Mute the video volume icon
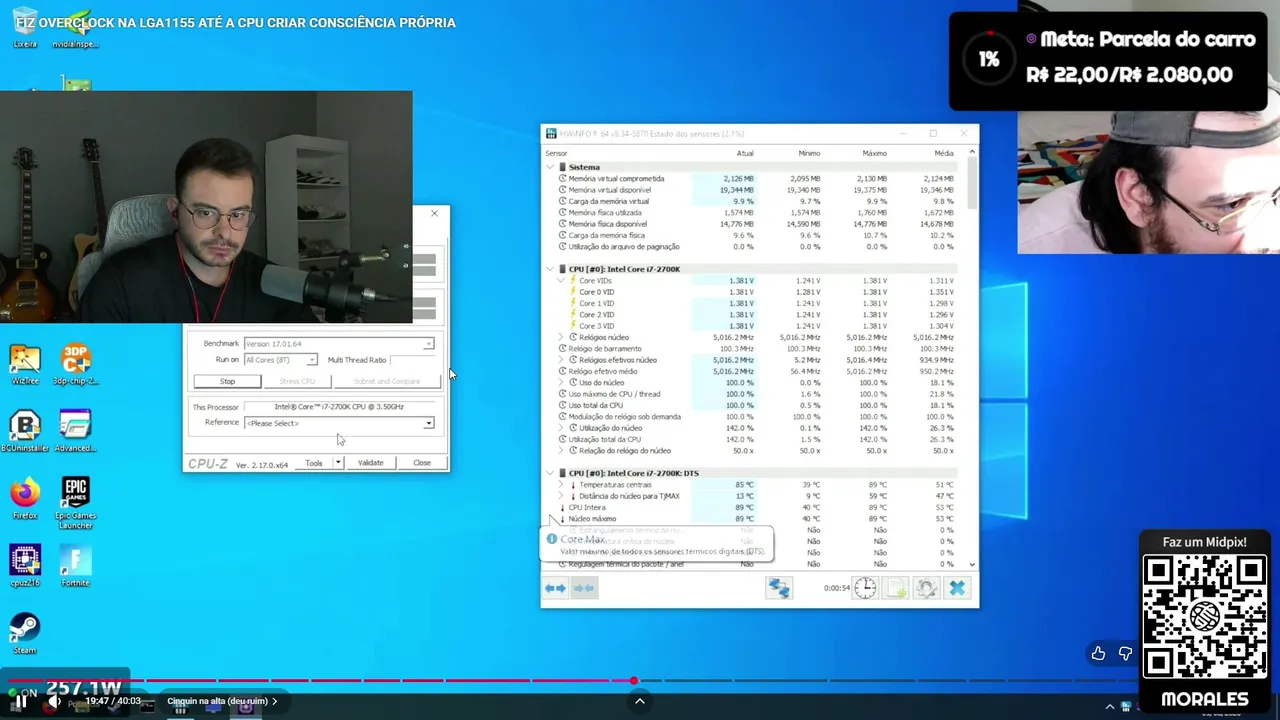Viewport: 1280px width, 720px height. tap(55, 702)
